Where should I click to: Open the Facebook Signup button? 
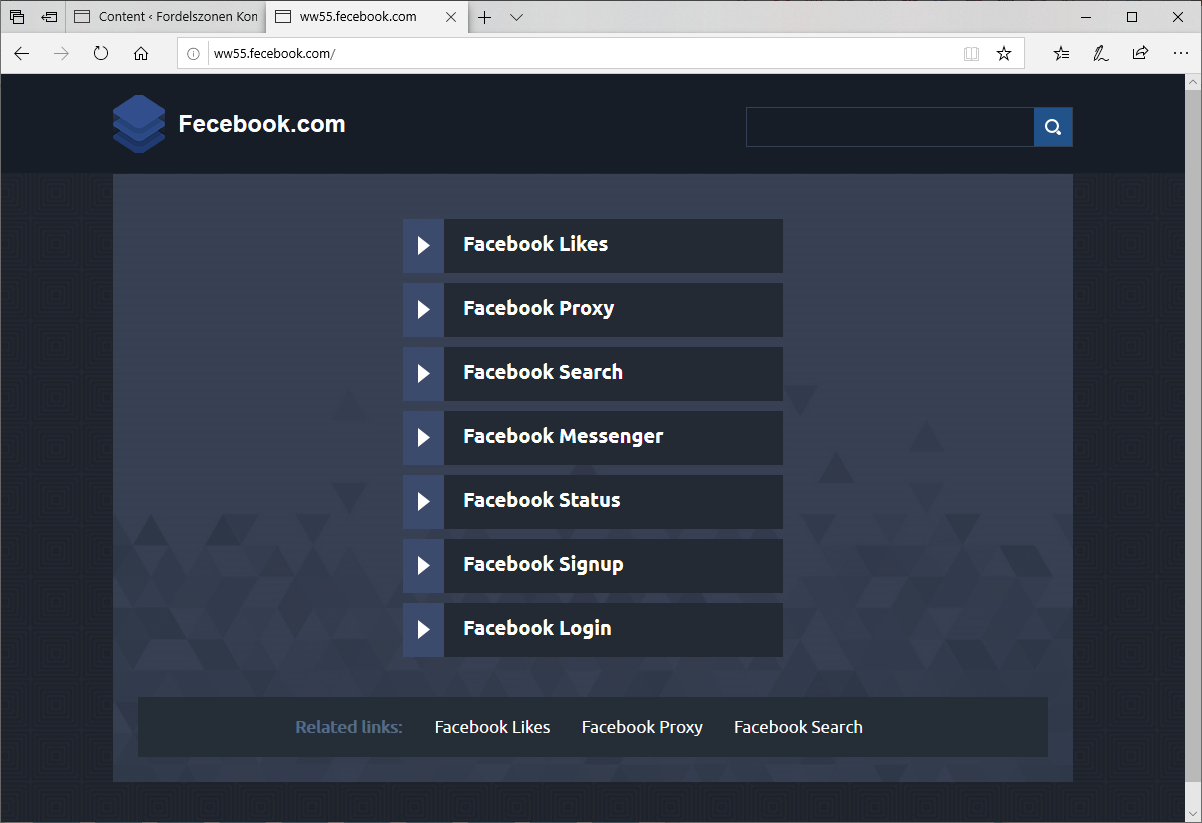click(593, 565)
